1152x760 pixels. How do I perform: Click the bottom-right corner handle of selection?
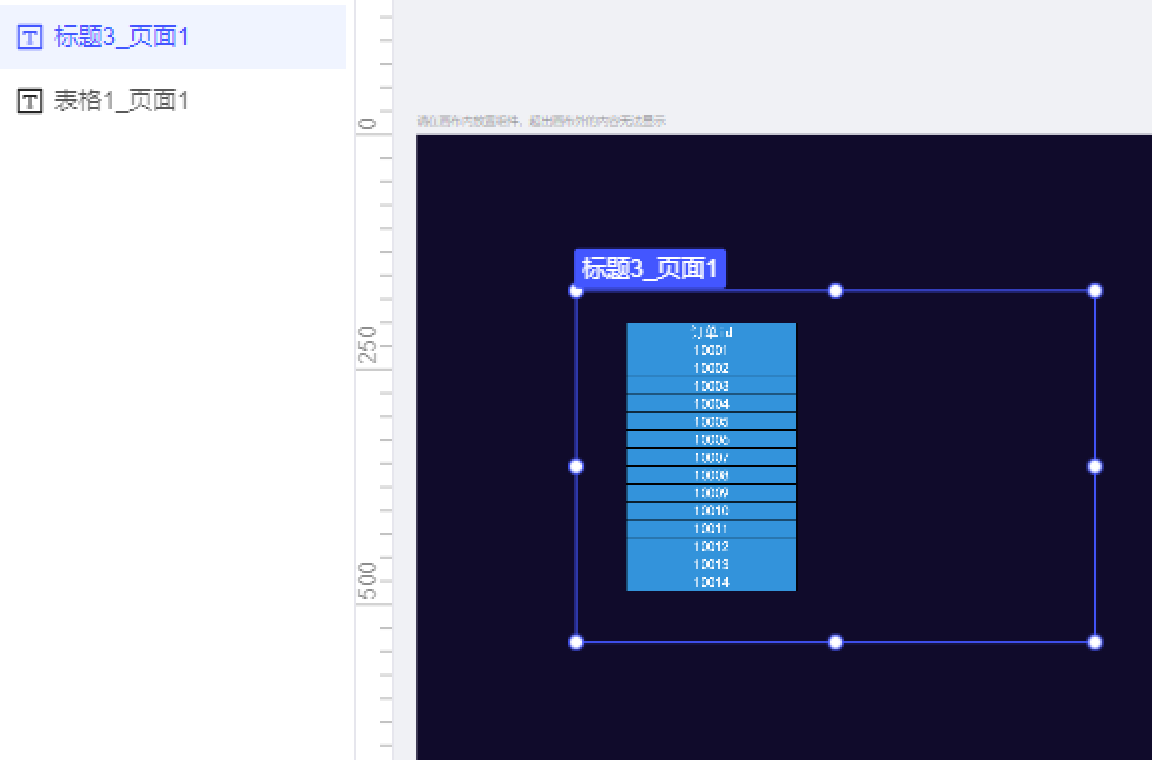pyautogui.click(x=1095, y=642)
